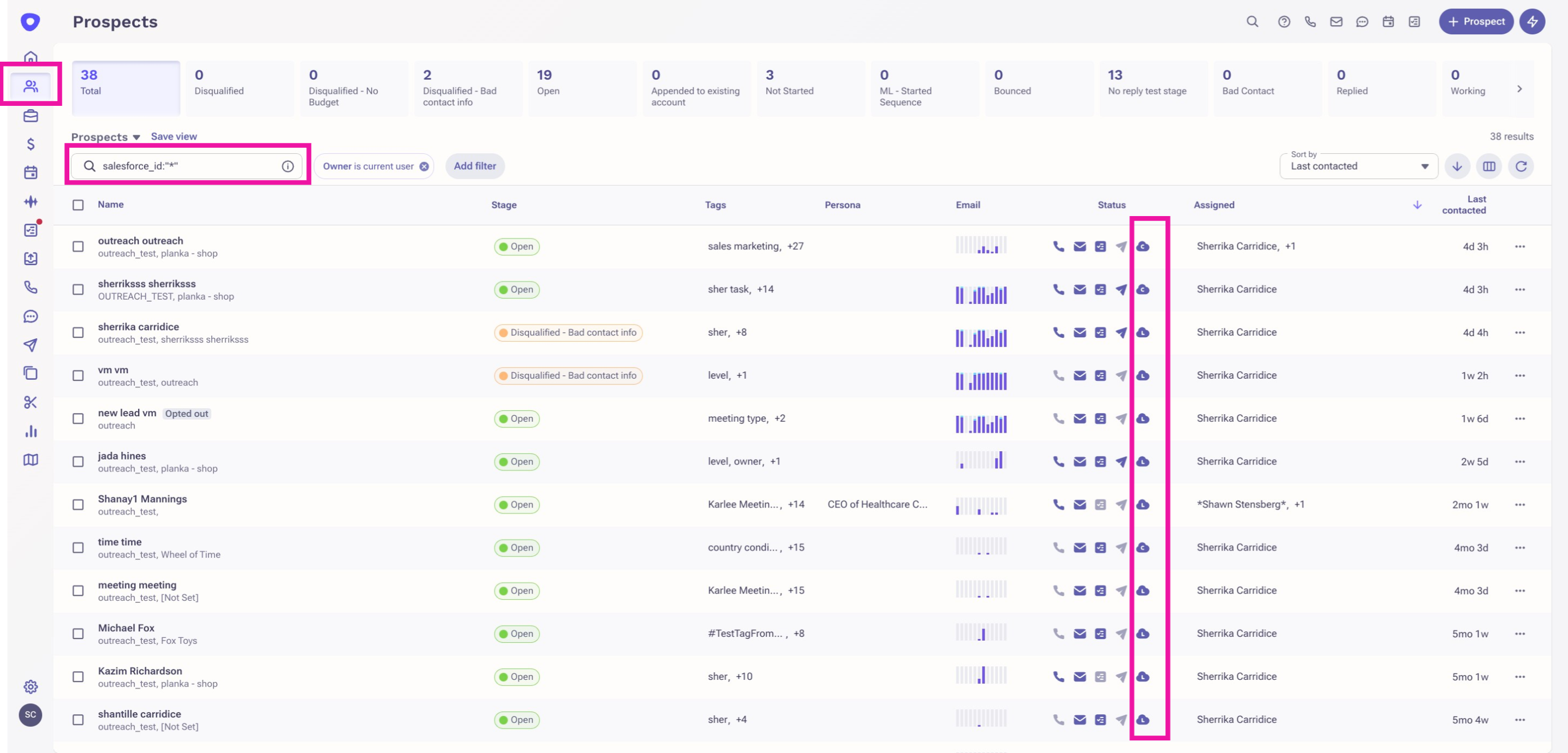Screen dimensions: 1568x753
Task: Check the box for Michael Fox
Action: coord(78,634)
